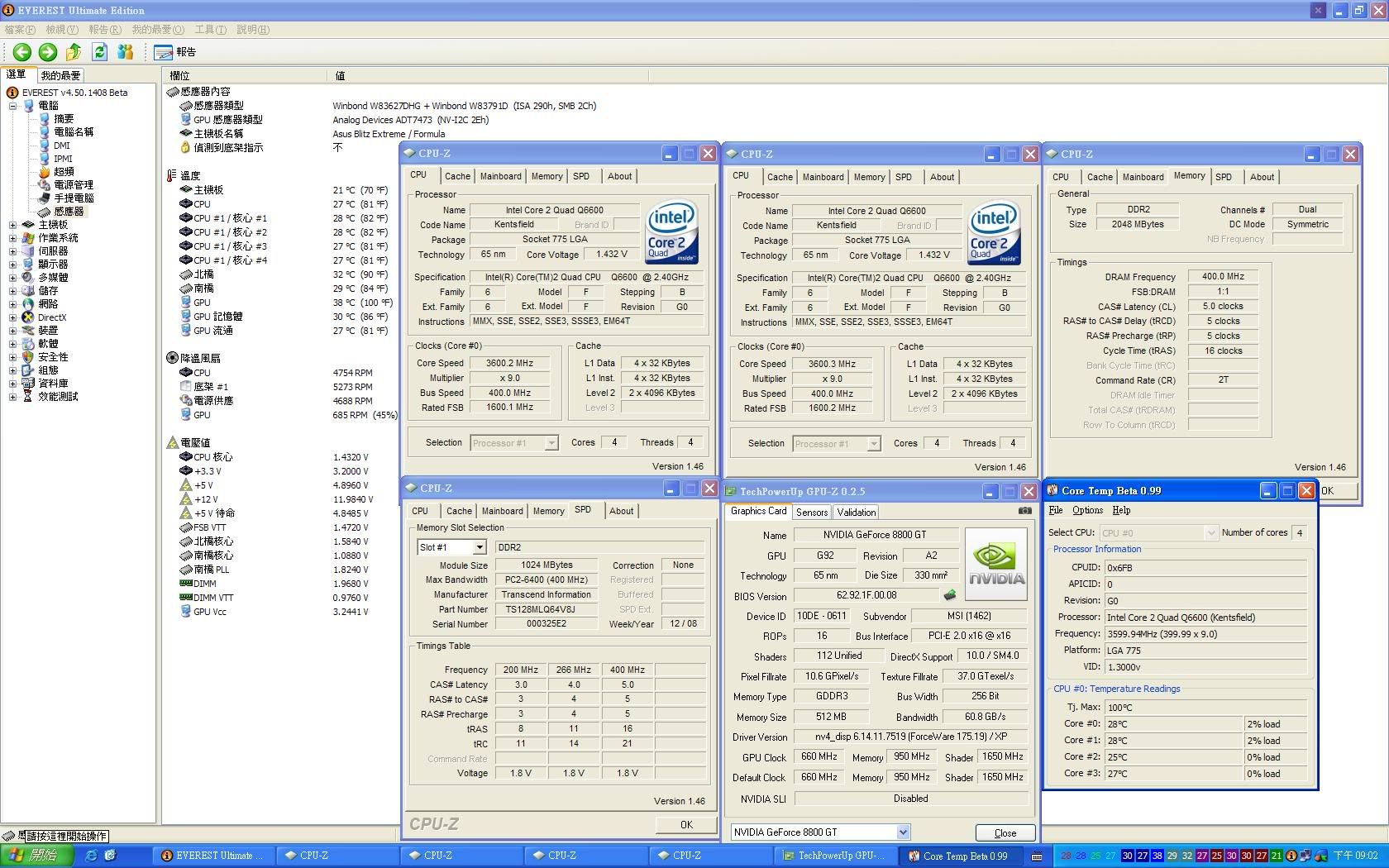This screenshot has width=1389, height=868.
Task: Click the 值 column header in EVEREST
Action: pos(491,75)
